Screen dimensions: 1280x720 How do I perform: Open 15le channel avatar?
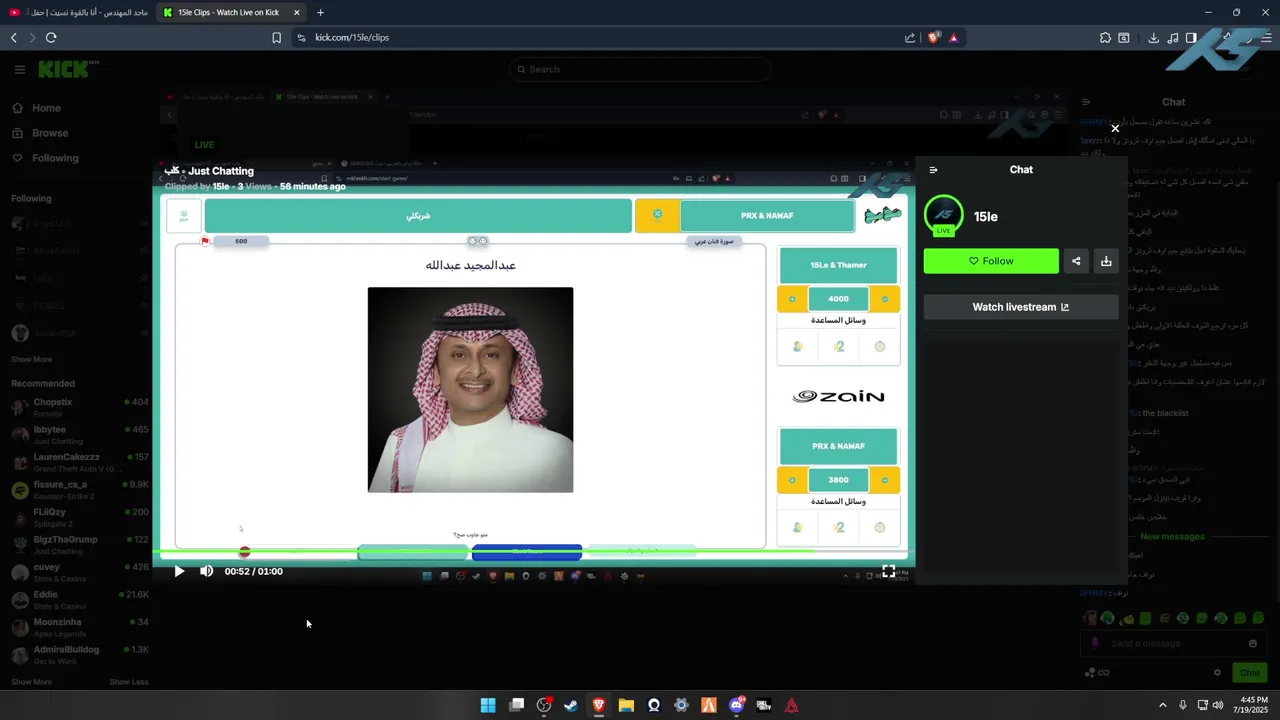(943, 215)
